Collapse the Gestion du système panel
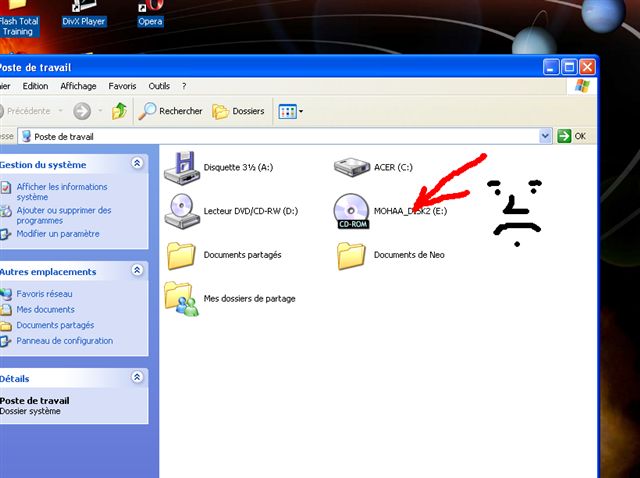This screenshot has height=478, width=640. (x=137, y=163)
